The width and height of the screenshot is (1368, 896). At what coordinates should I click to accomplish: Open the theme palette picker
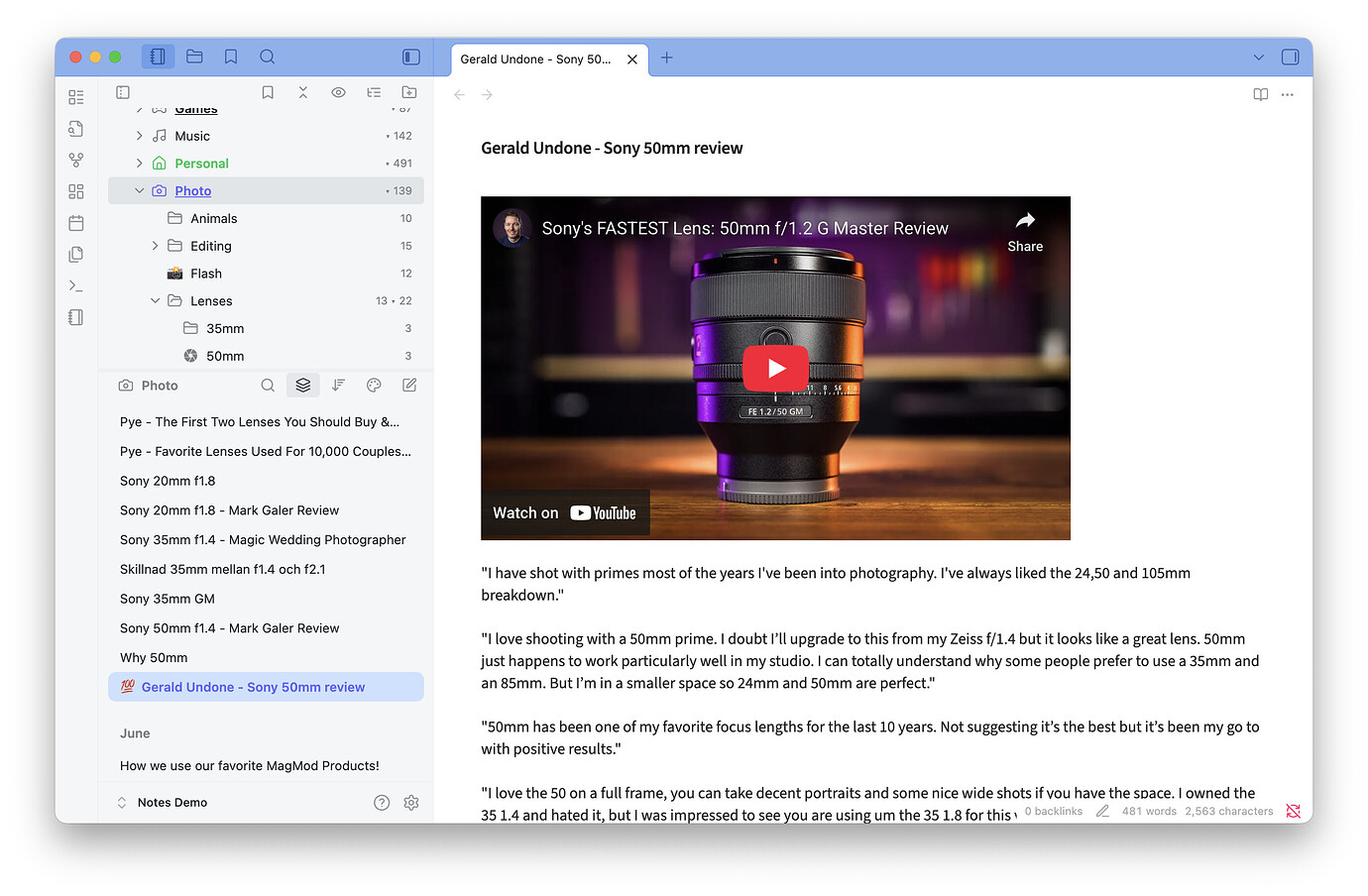(374, 385)
